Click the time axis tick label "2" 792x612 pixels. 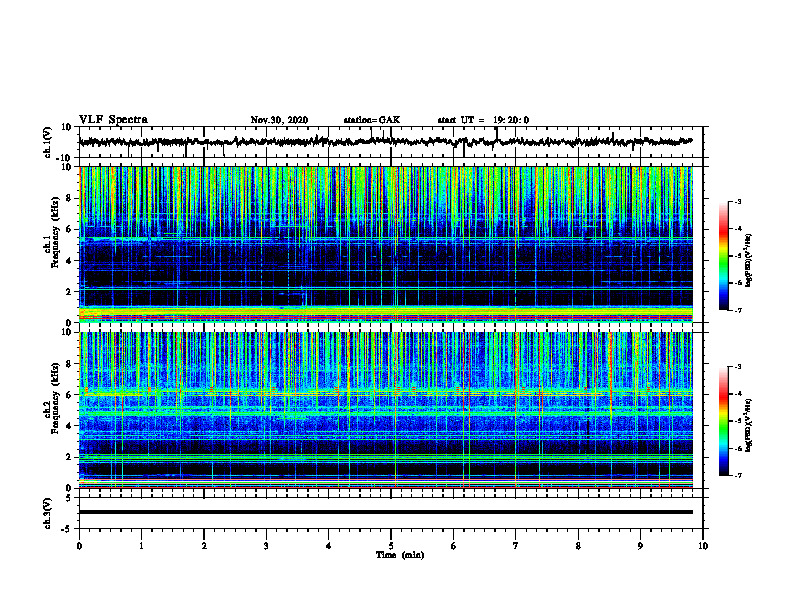204,546
